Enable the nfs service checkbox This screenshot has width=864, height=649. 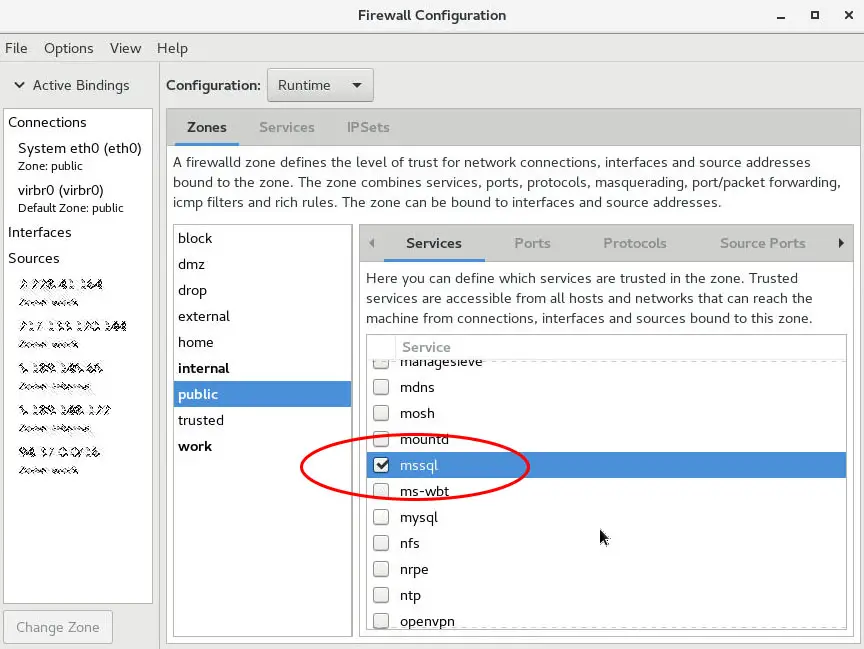[381, 543]
